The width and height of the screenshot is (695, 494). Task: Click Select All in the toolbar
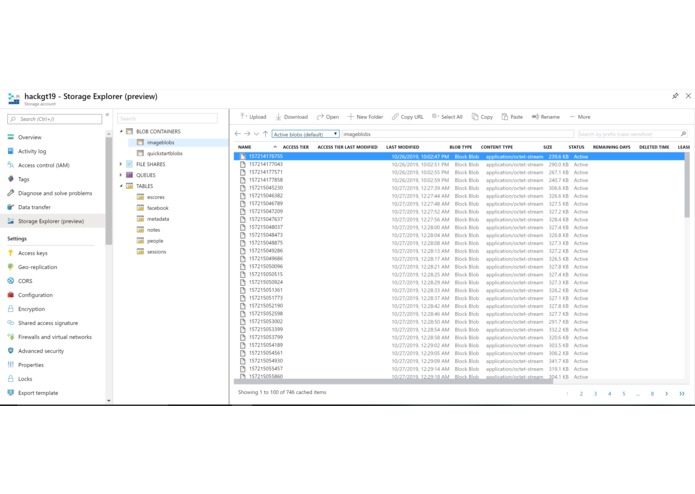click(x=447, y=117)
